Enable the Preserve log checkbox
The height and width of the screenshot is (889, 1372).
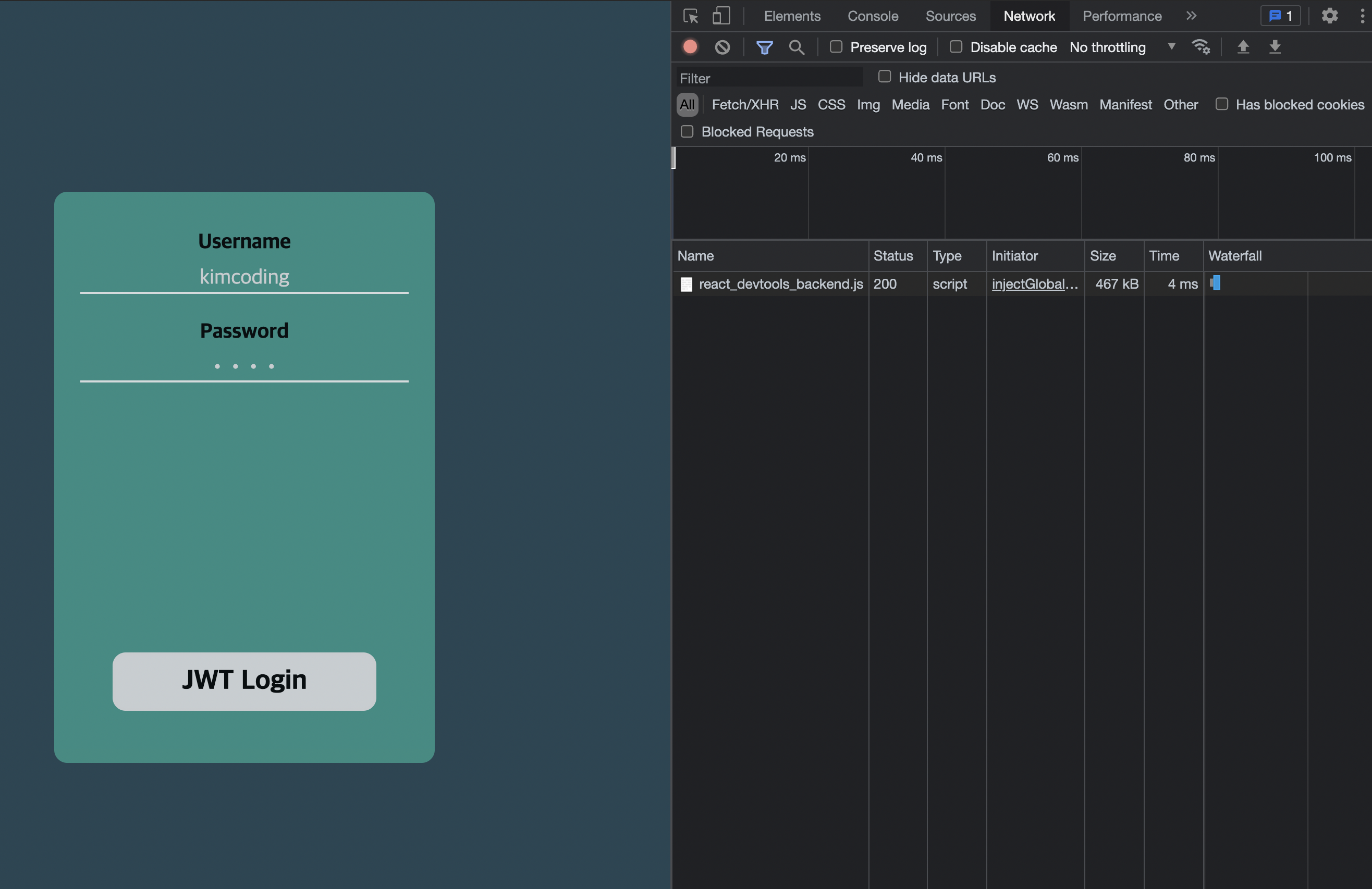[836, 47]
